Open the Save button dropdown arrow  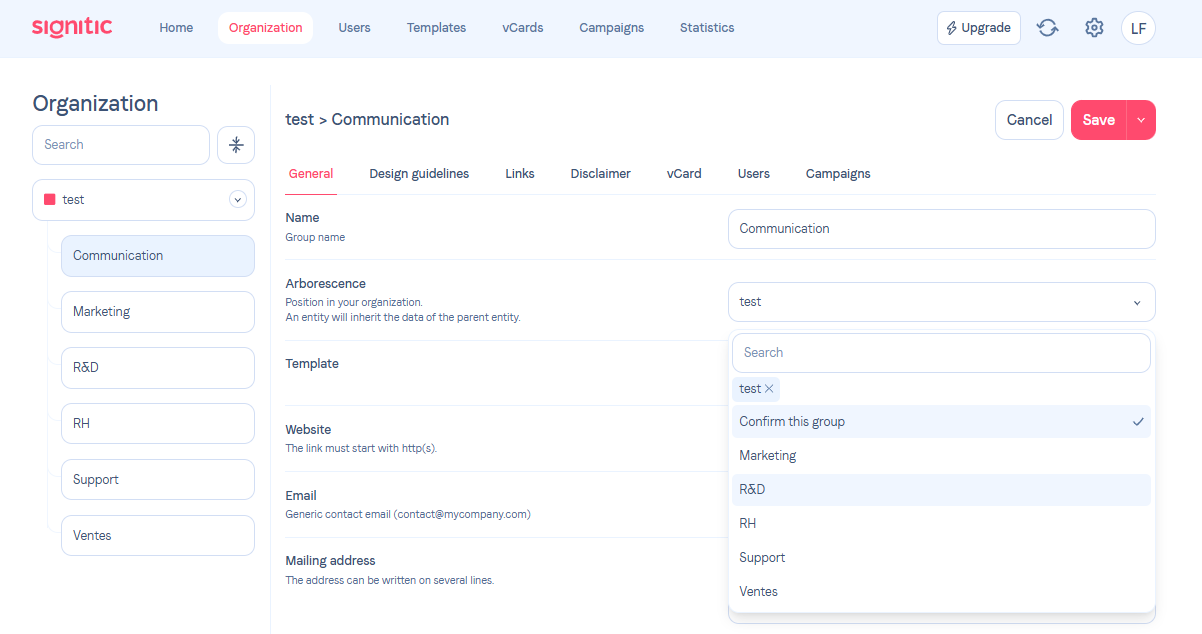pos(1141,120)
